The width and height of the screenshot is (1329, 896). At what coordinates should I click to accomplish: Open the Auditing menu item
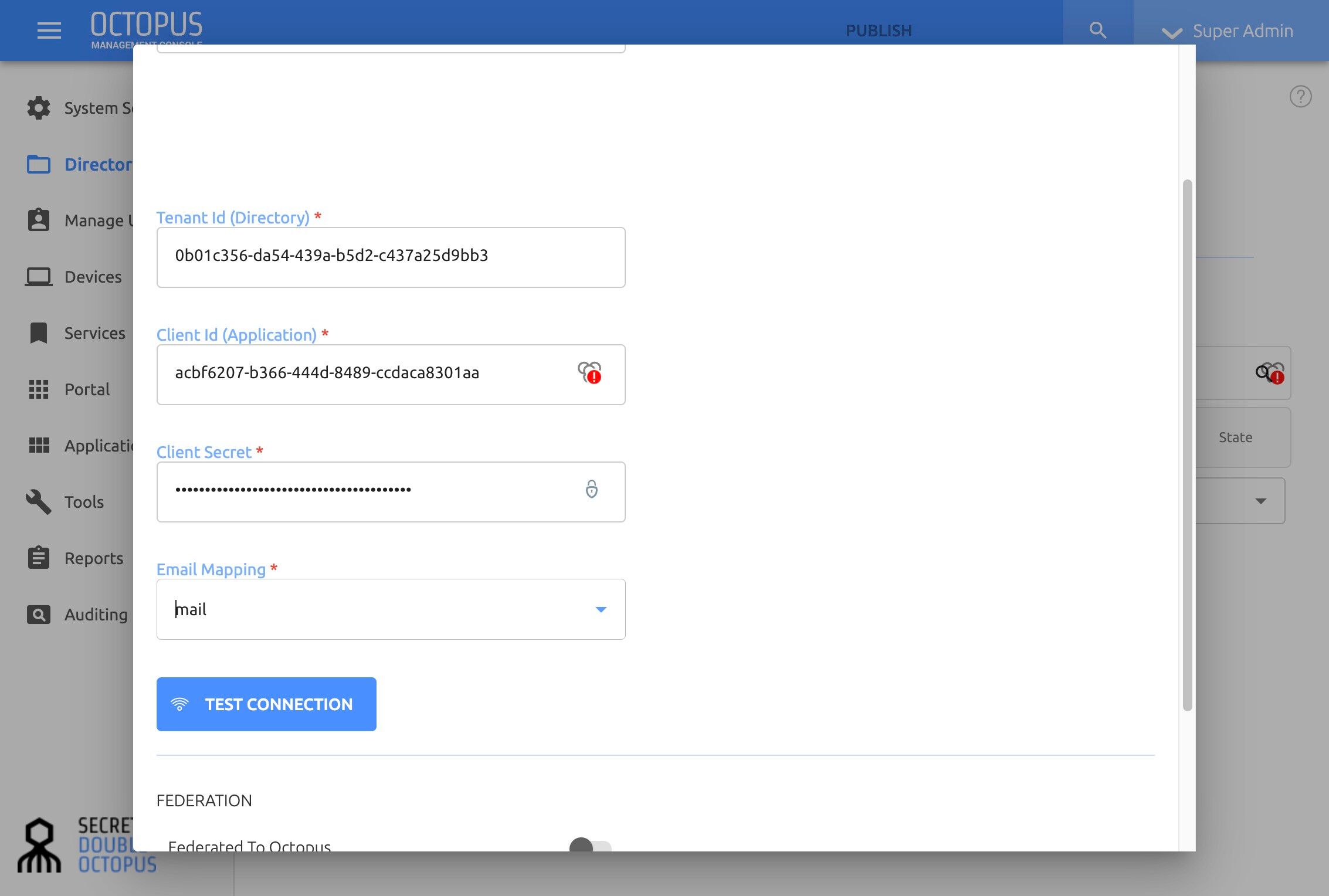point(96,615)
